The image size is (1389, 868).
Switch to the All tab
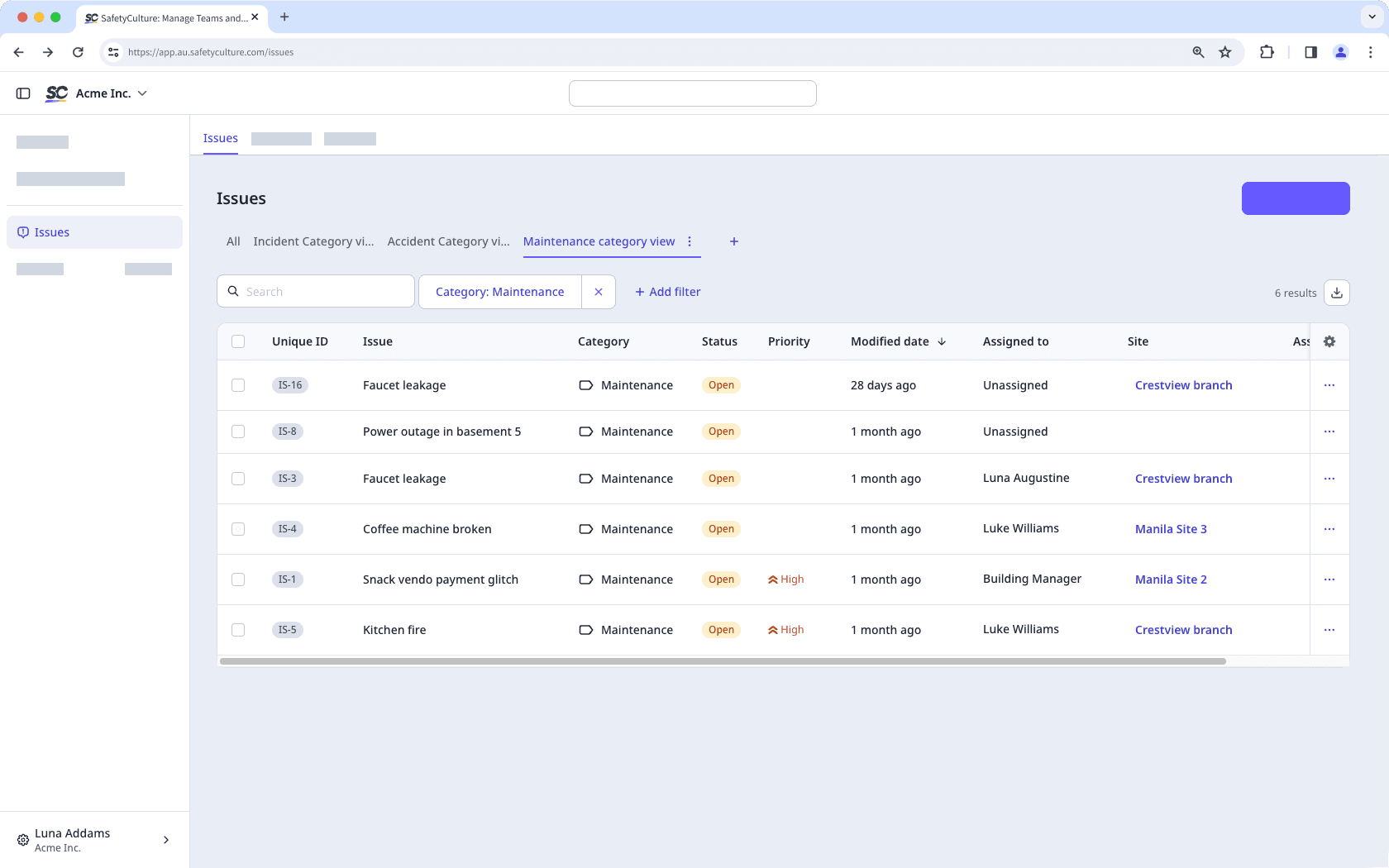(x=233, y=241)
